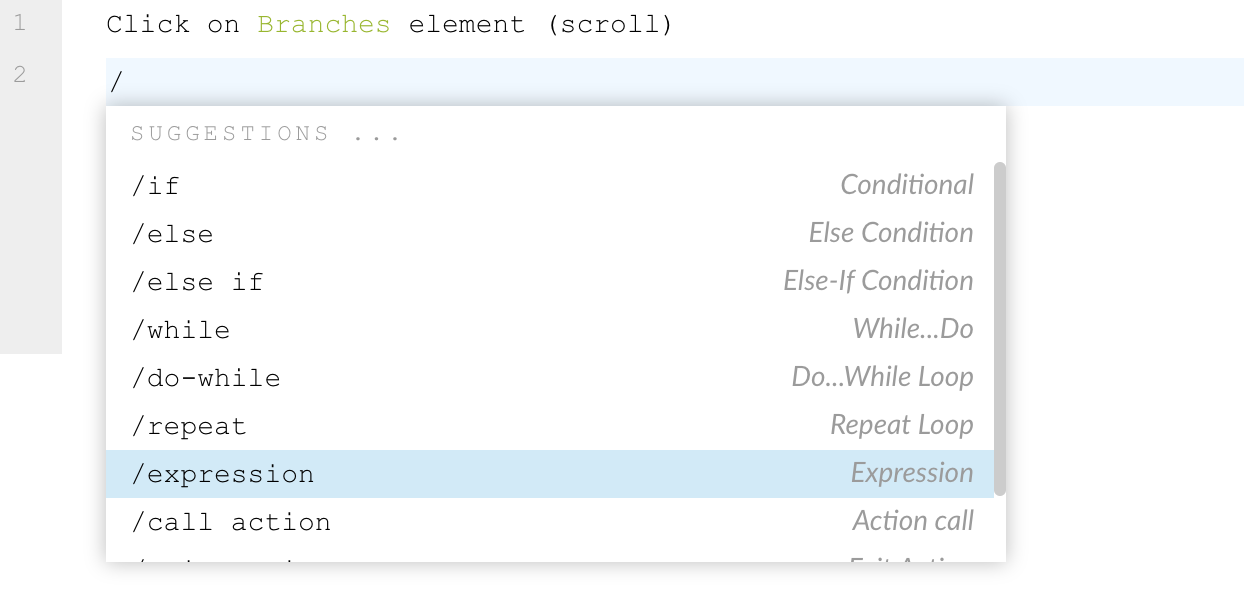Click the SUGGESTIONS header in the popup
This screenshot has width=1244, height=604.
pyautogui.click(x=266, y=134)
